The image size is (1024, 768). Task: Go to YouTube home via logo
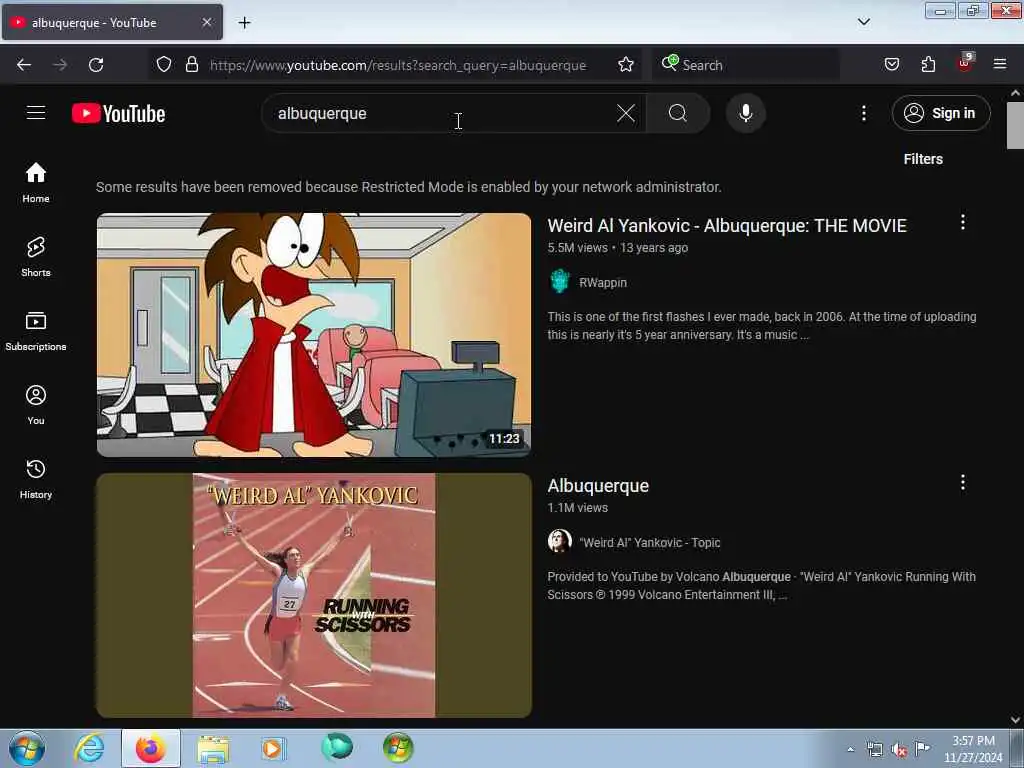click(118, 114)
